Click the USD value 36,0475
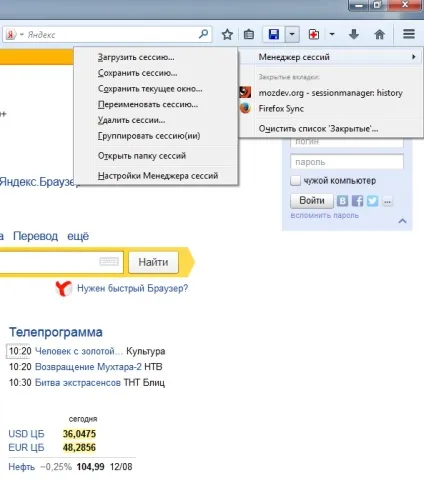 tap(79, 434)
